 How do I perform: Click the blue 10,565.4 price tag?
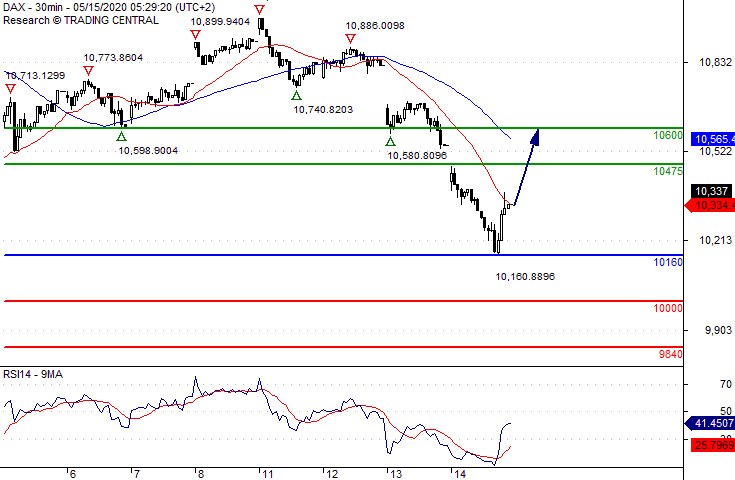pyautogui.click(x=713, y=139)
